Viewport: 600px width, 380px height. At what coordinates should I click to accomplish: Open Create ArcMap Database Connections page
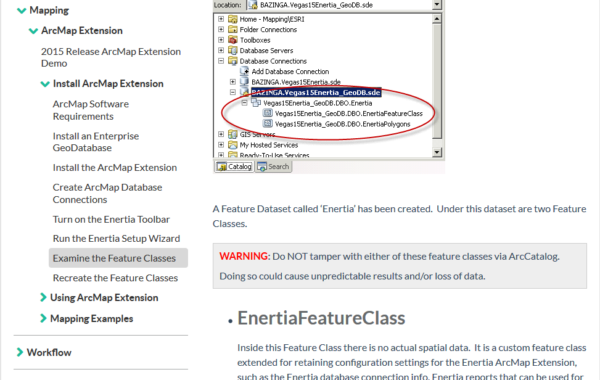pos(108,193)
